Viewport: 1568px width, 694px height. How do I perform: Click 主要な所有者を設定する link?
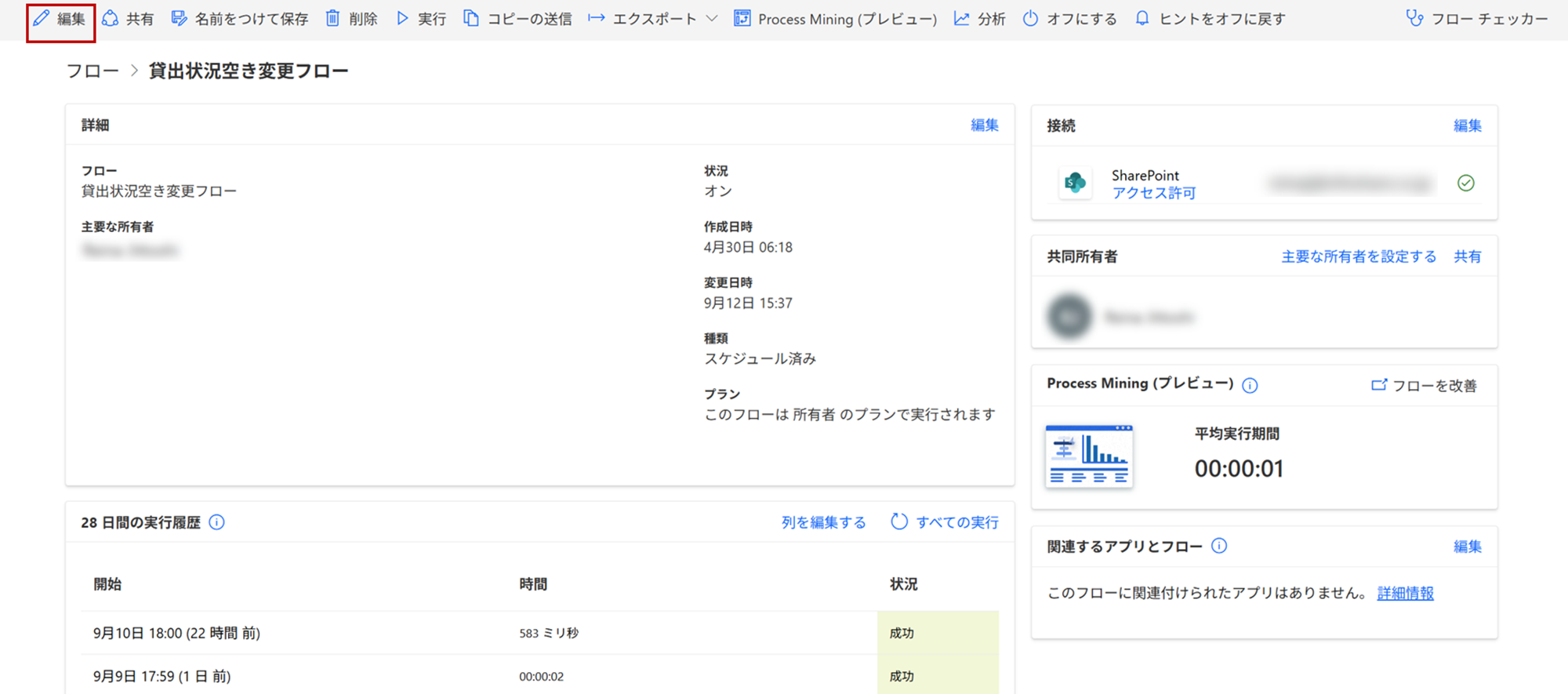1359,256
